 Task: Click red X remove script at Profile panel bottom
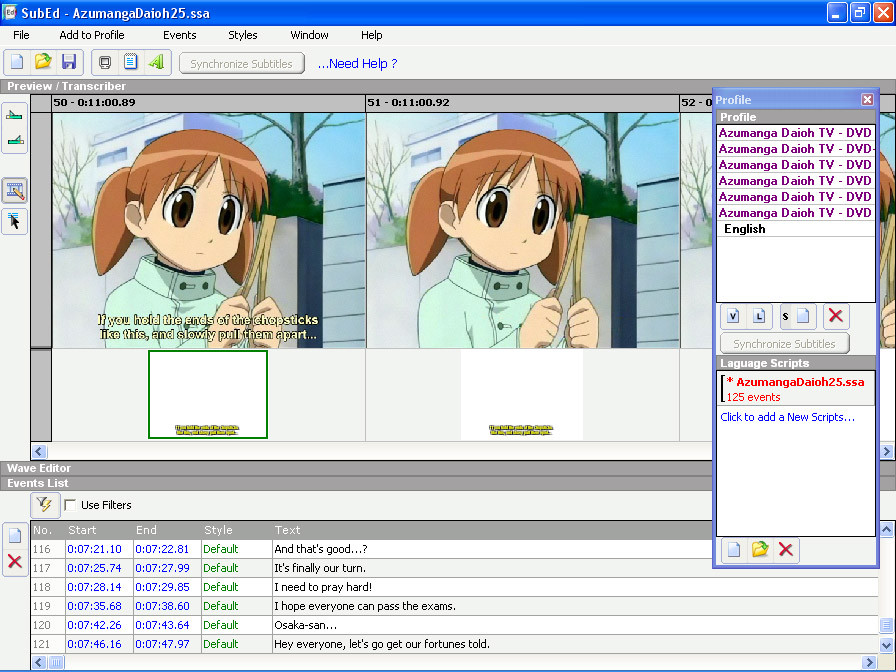click(786, 550)
